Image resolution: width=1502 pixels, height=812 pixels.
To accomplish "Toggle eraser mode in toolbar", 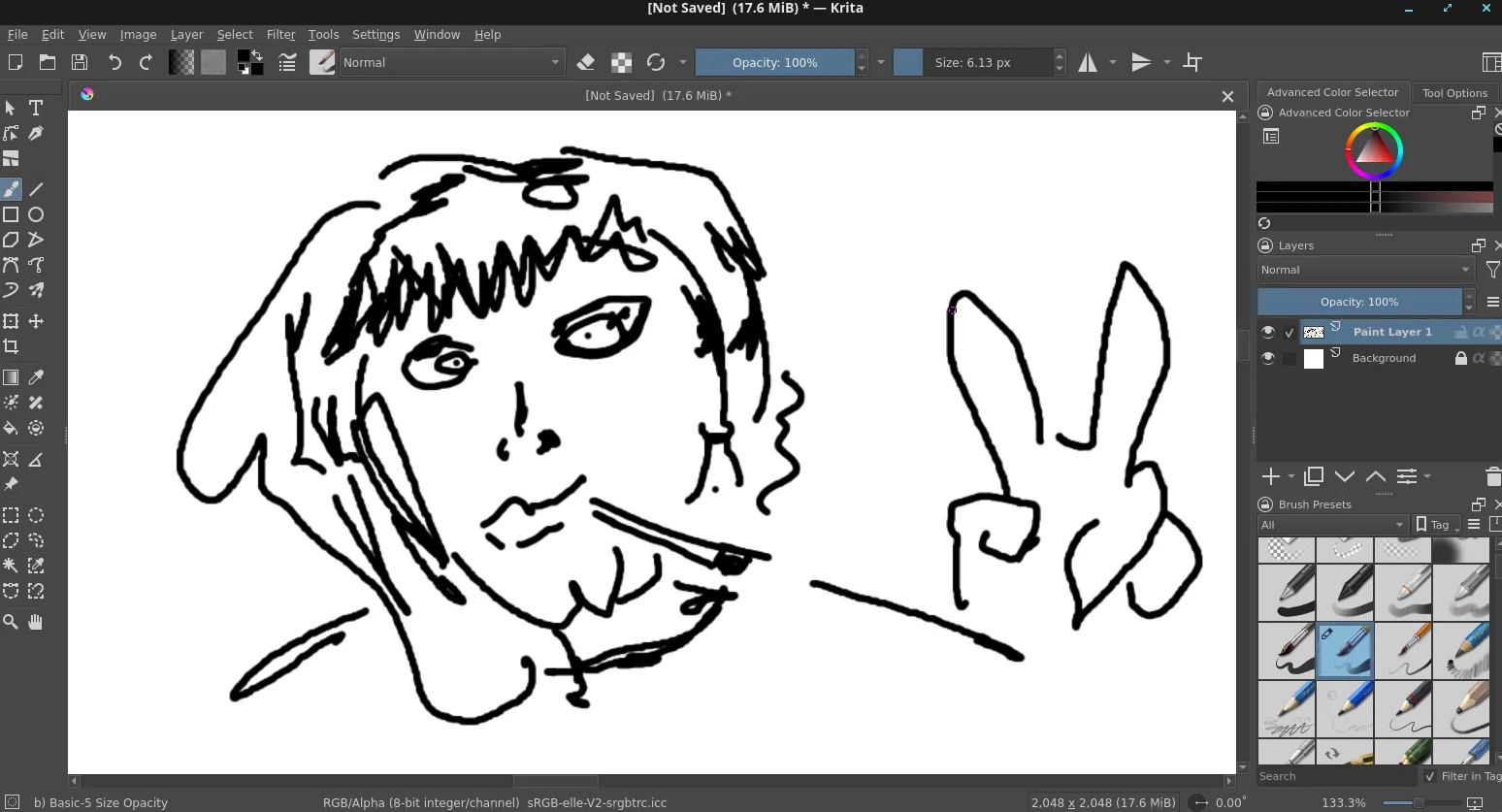I will point(585,62).
